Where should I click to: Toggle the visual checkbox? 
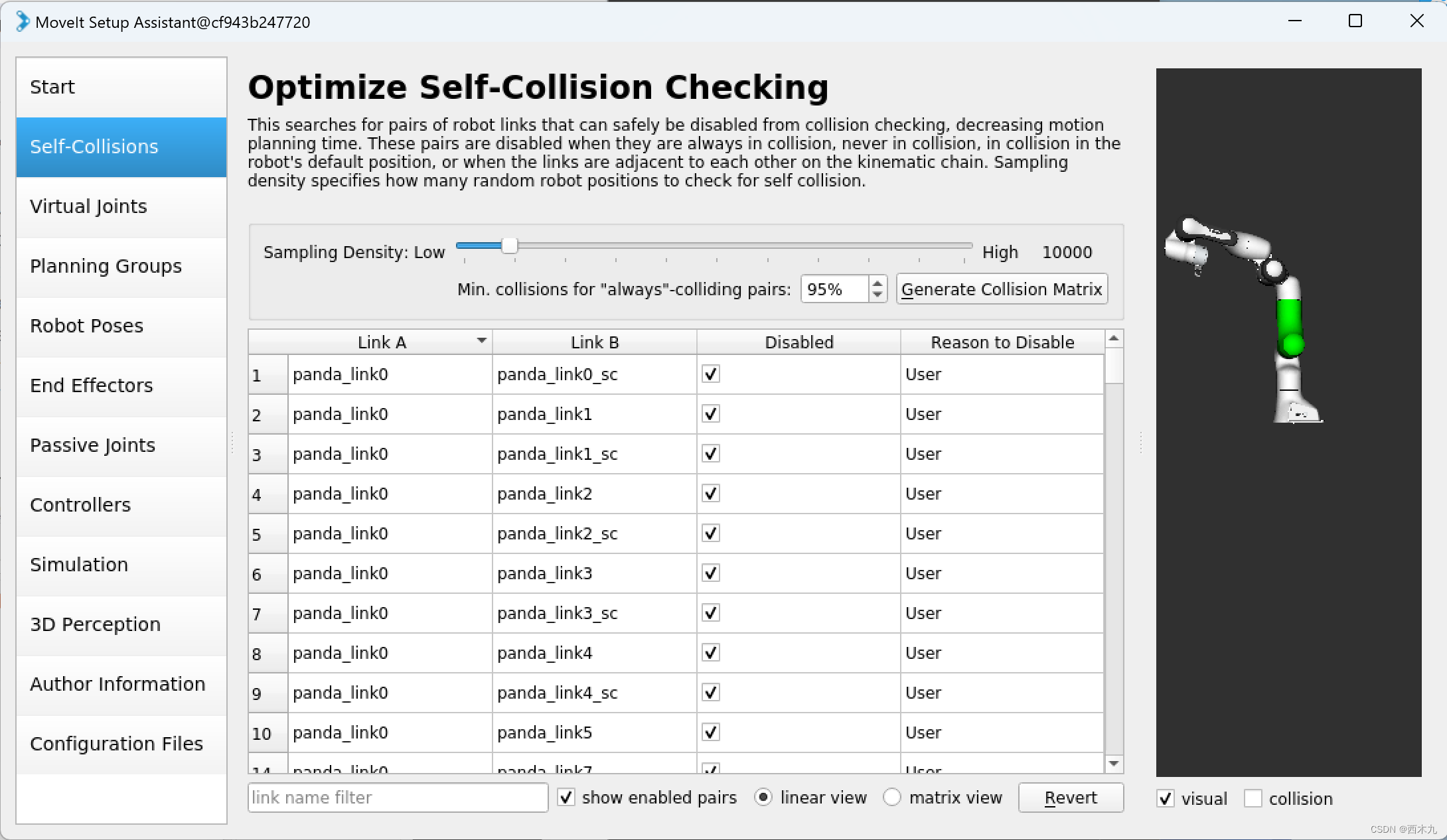pos(1166,799)
